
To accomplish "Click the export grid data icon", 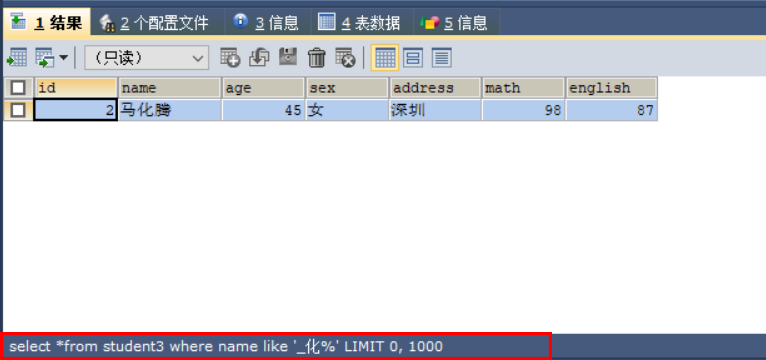I will click(17, 58).
